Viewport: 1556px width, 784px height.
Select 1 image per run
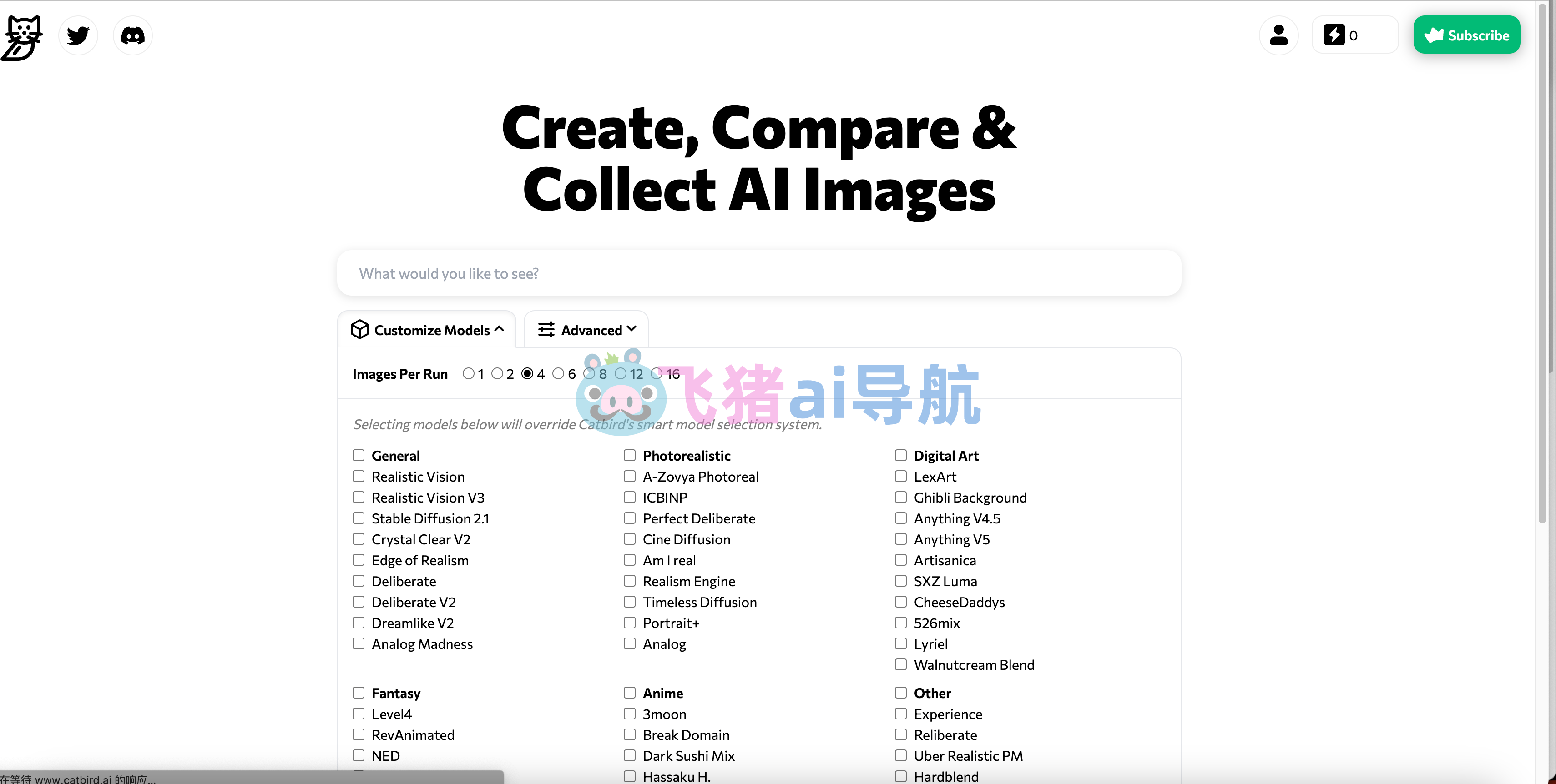[x=468, y=374]
